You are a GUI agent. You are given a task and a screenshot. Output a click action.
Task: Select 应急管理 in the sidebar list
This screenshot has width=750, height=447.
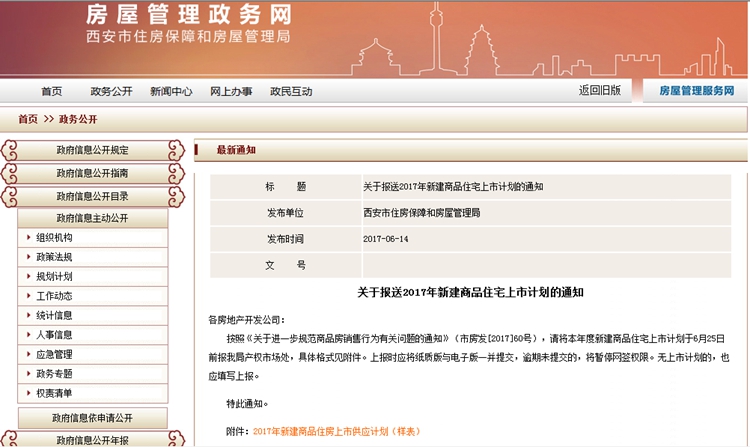coord(54,354)
